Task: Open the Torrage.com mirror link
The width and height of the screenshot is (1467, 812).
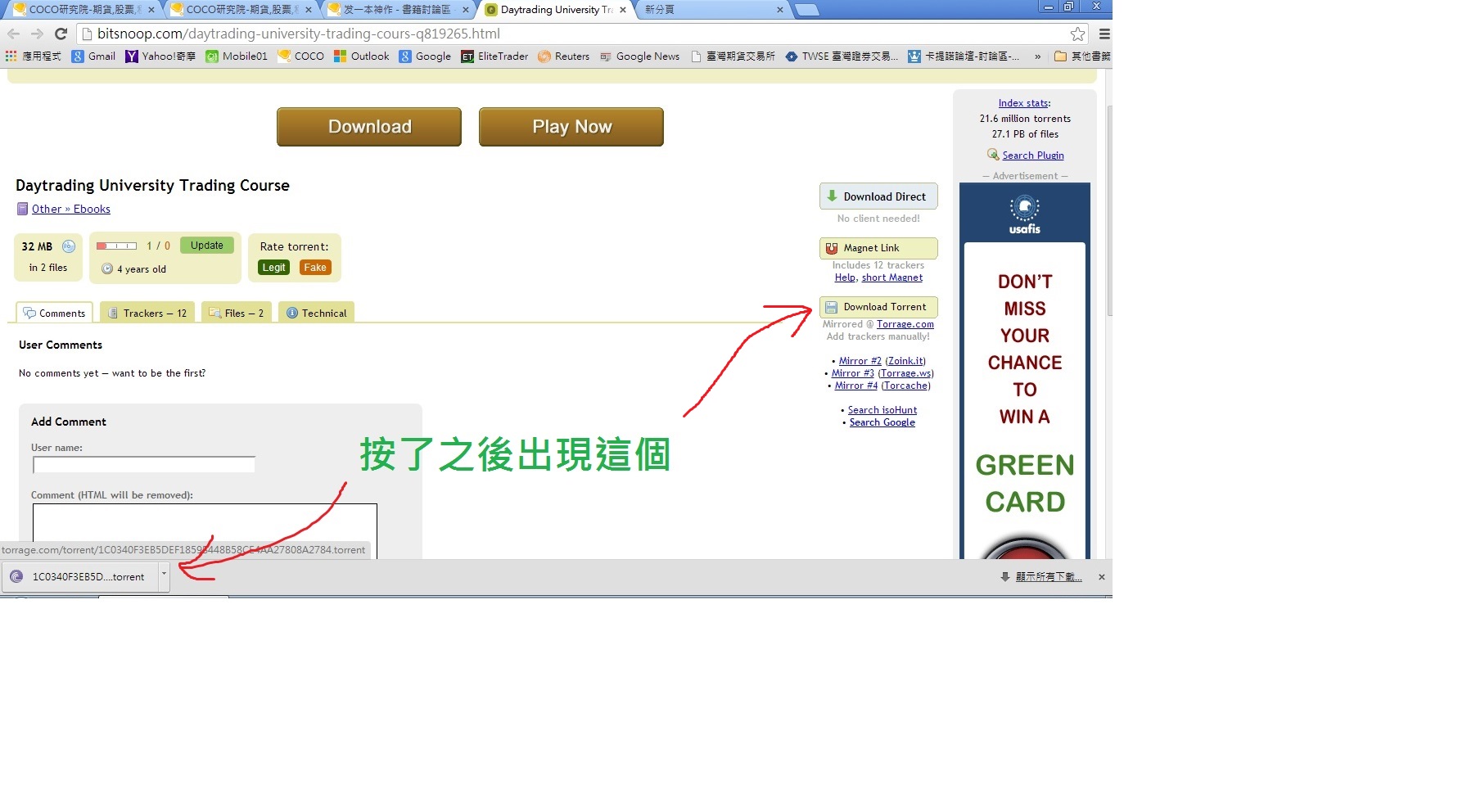Action: click(905, 324)
